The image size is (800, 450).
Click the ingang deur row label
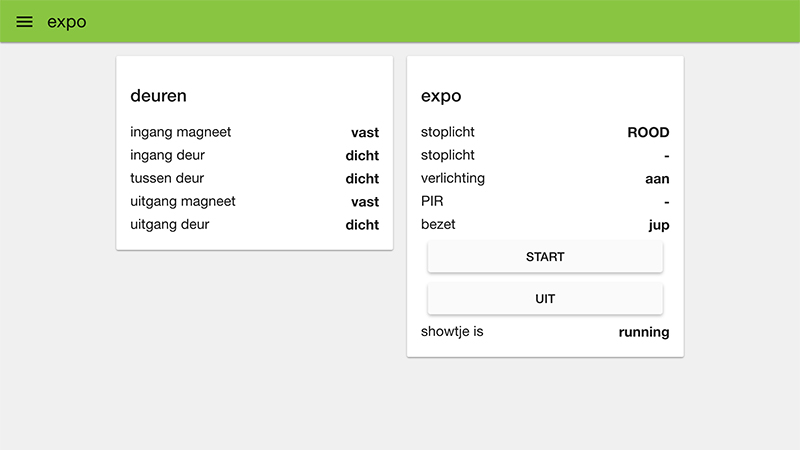(x=167, y=155)
